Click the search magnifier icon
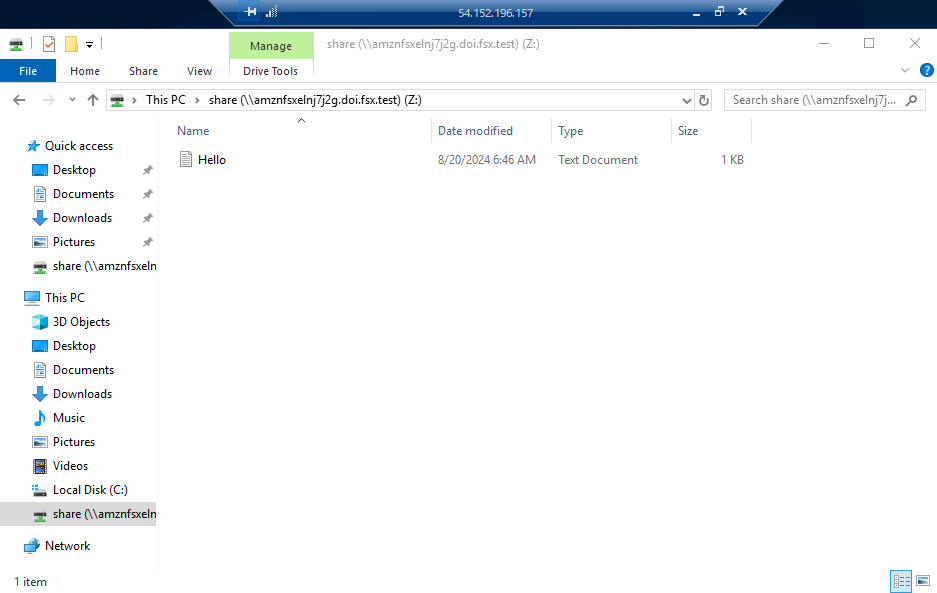 (911, 100)
